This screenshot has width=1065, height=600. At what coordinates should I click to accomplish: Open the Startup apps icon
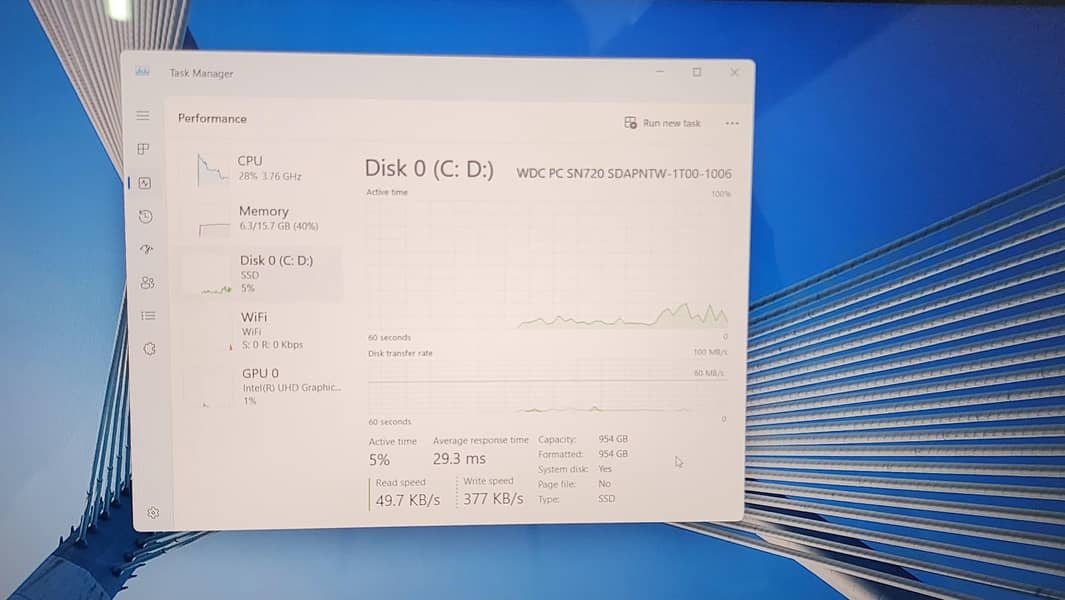pos(147,249)
